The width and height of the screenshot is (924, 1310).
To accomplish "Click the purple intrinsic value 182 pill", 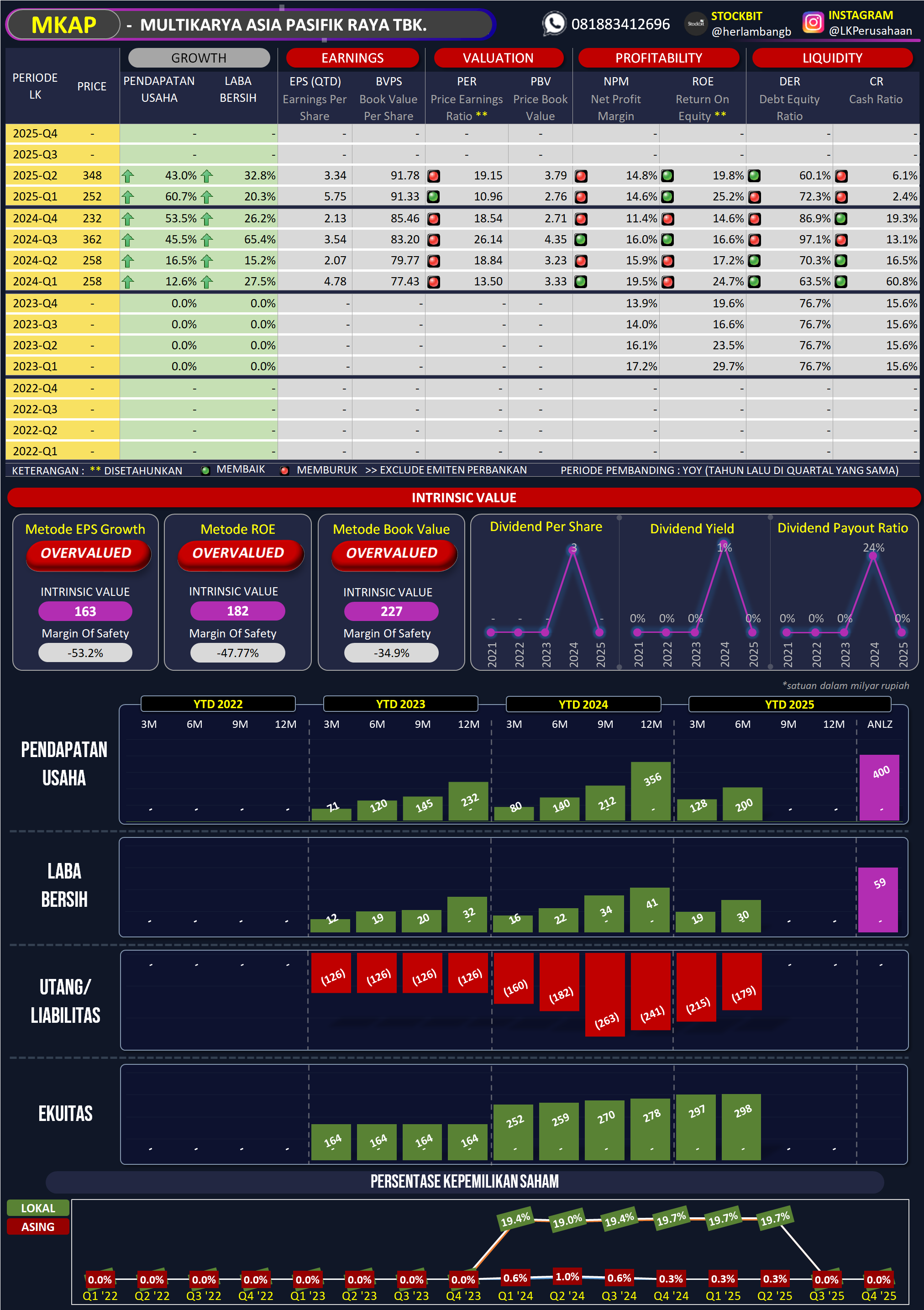I will [237, 610].
